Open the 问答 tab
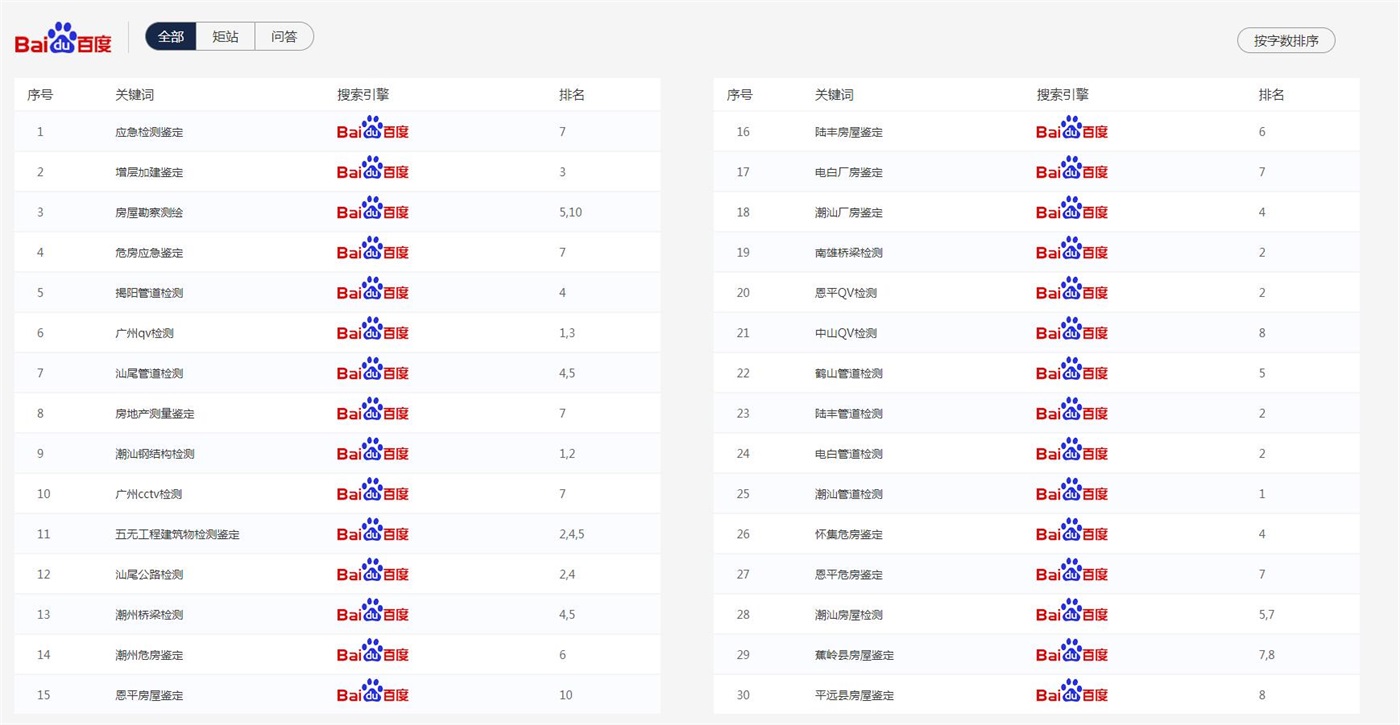Image resolution: width=1400 pixels, height=725 pixels. point(284,37)
